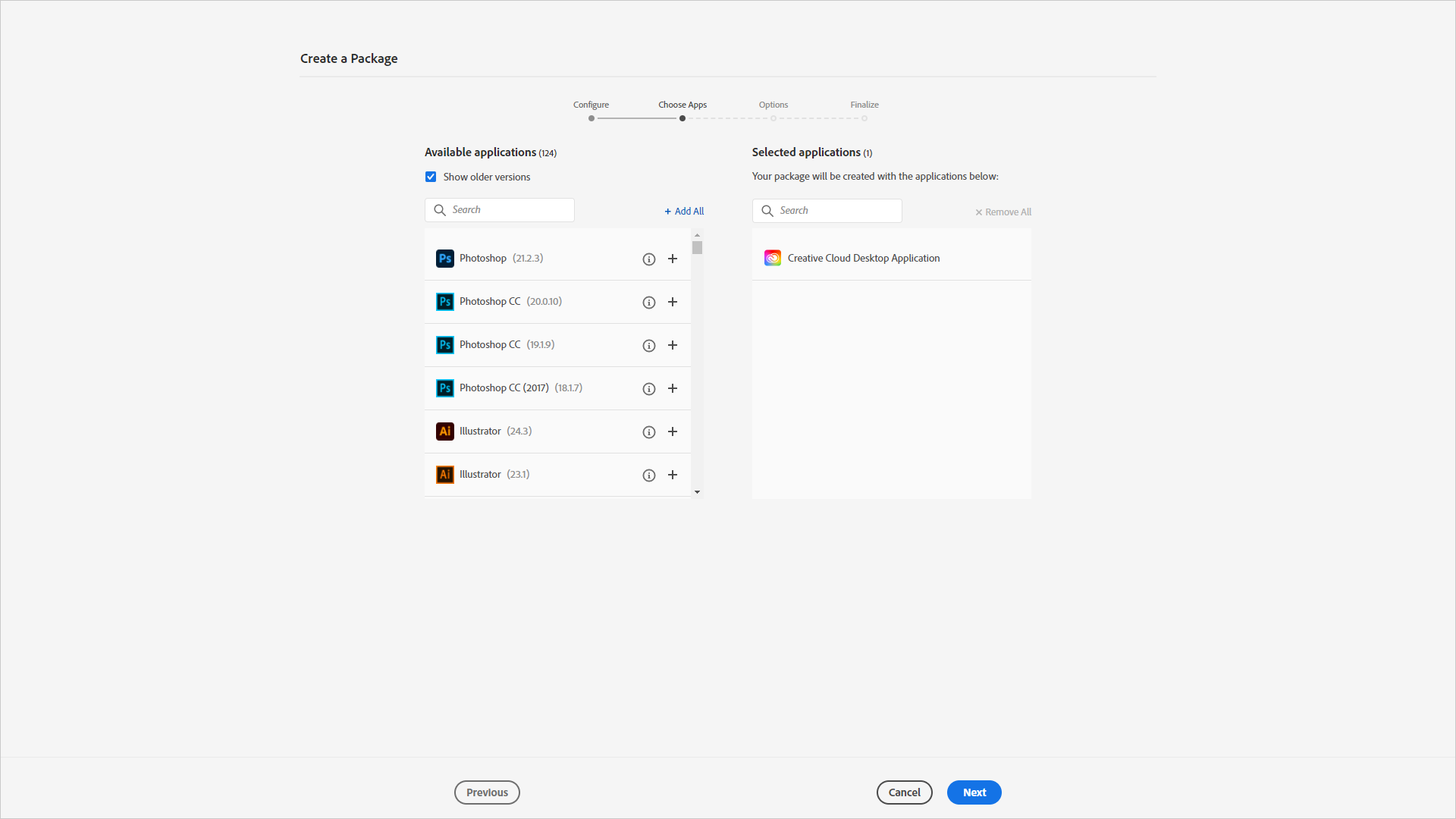The height and width of the screenshot is (819, 1456).
Task: Click the Cancel button
Action: click(905, 792)
